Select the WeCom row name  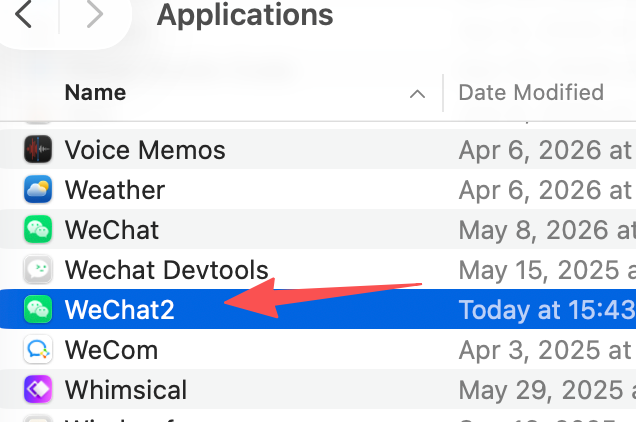pos(111,350)
